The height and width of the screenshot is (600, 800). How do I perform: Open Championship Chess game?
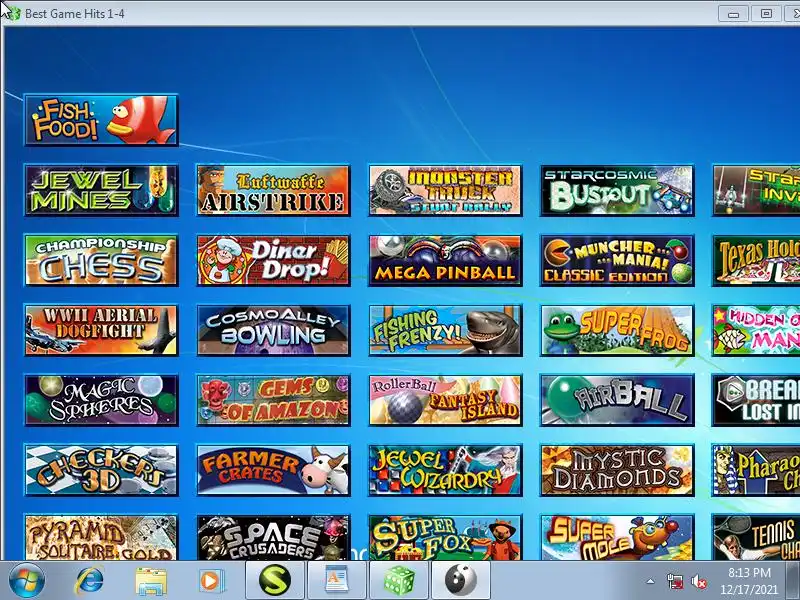click(101, 260)
